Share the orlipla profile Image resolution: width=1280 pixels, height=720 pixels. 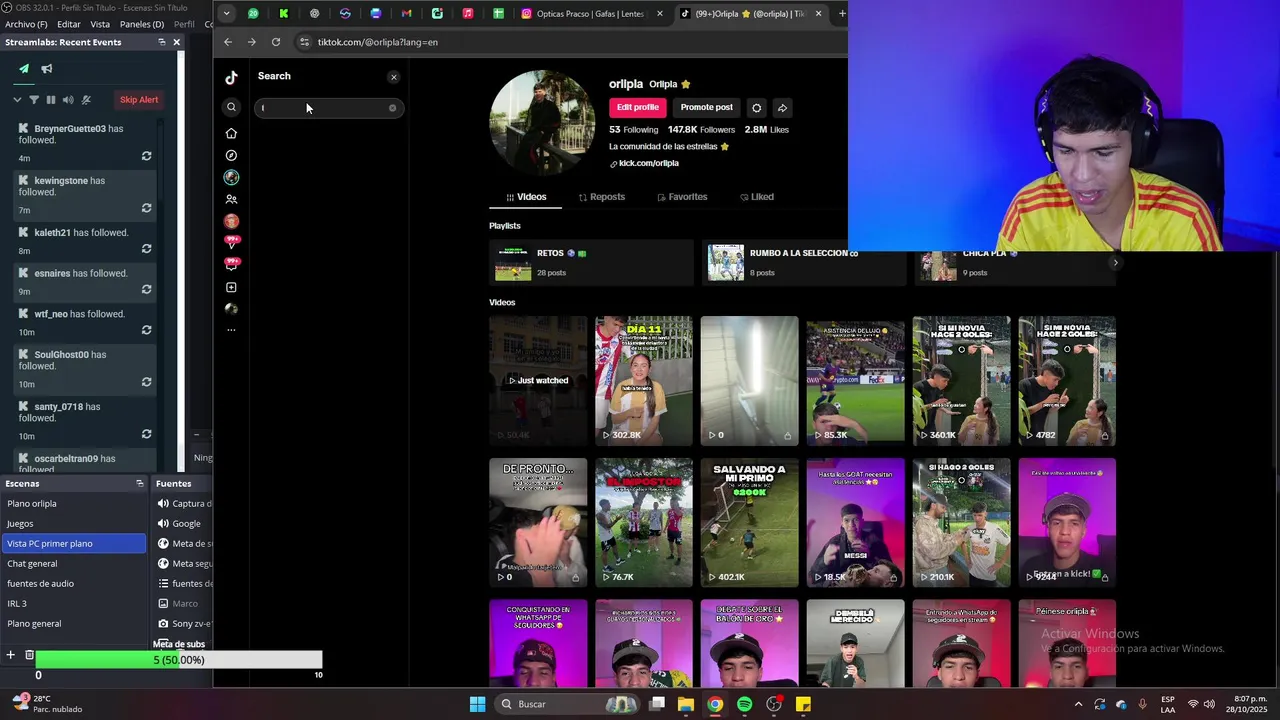pos(782,108)
